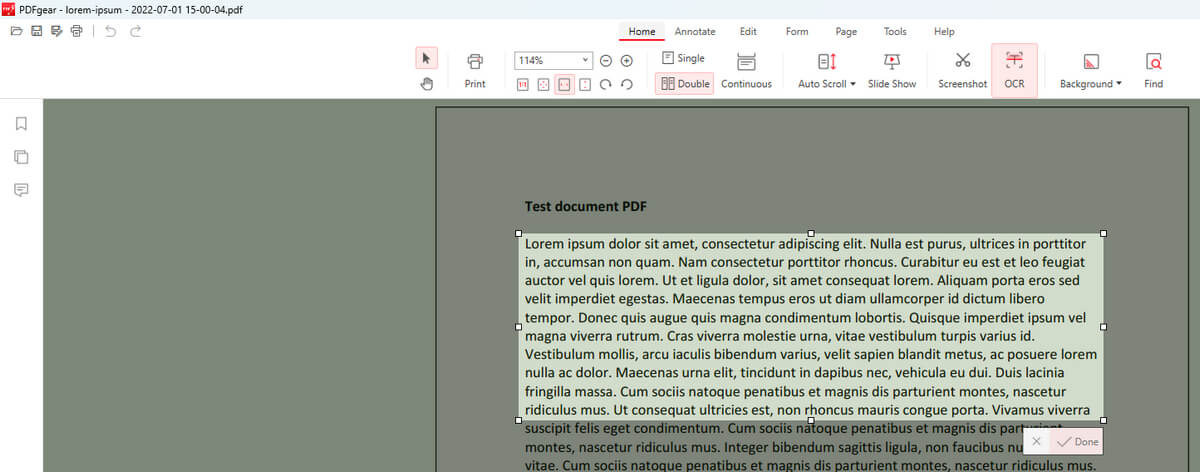Undo the last action
The width and height of the screenshot is (1200, 472).
(110, 31)
